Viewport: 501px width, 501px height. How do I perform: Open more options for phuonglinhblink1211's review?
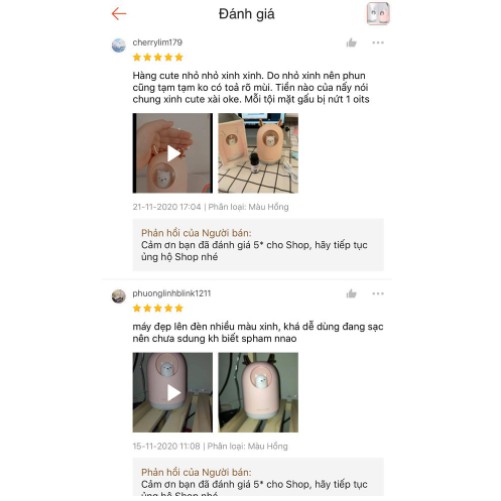(378, 294)
